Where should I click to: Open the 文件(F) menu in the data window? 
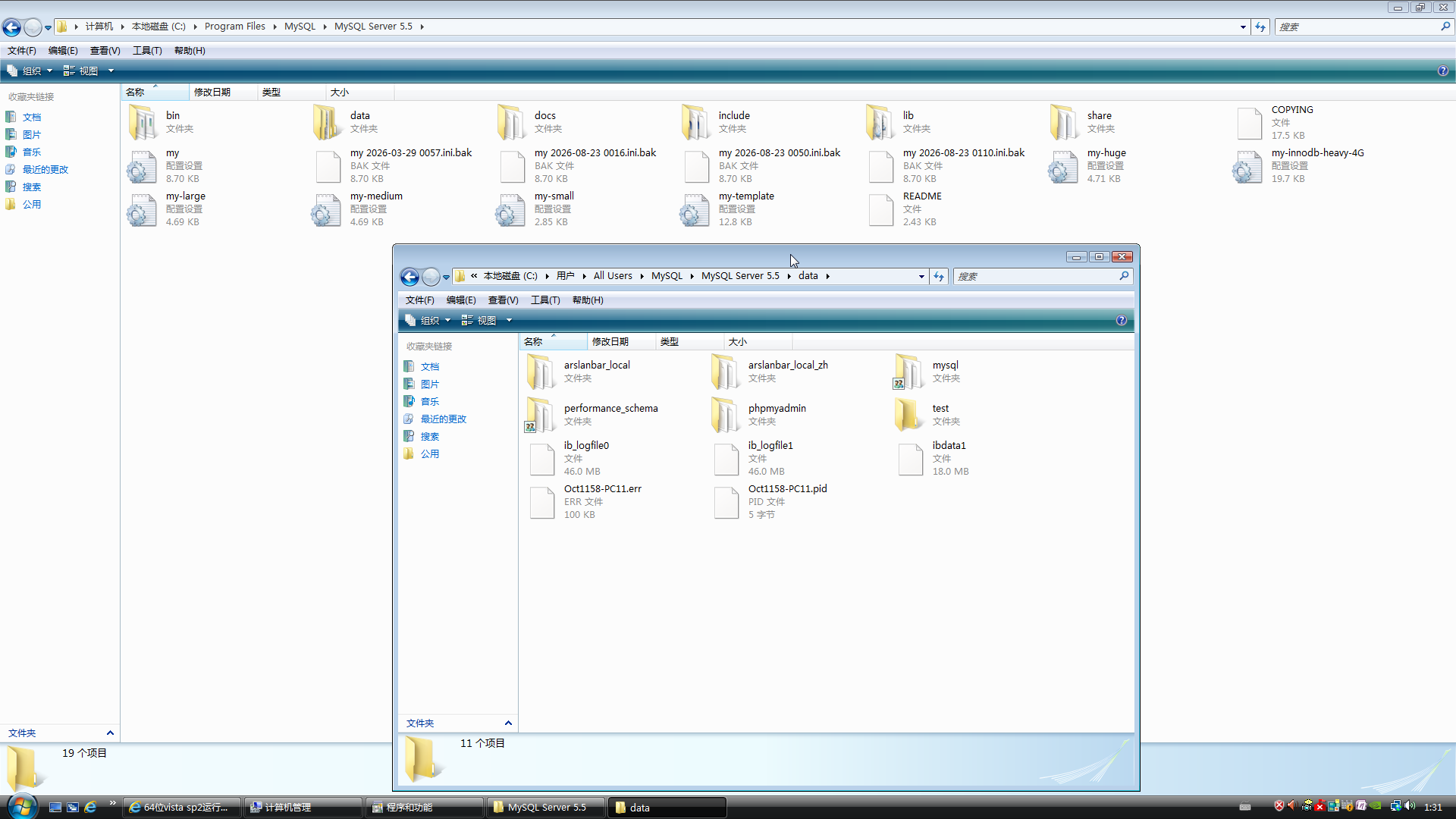point(419,300)
